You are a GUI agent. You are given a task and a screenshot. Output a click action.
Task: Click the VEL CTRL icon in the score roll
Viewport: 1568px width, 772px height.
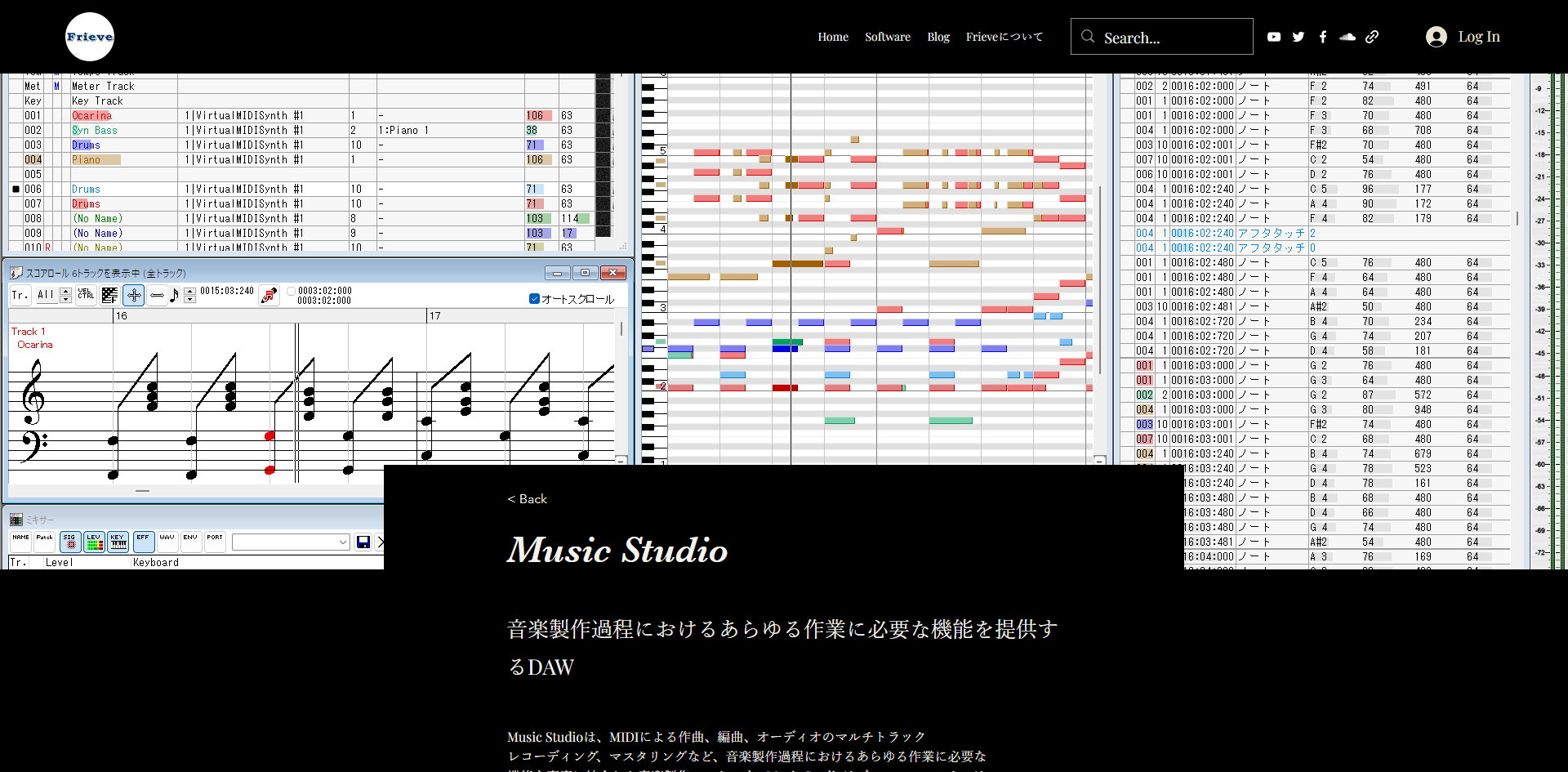[86, 295]
